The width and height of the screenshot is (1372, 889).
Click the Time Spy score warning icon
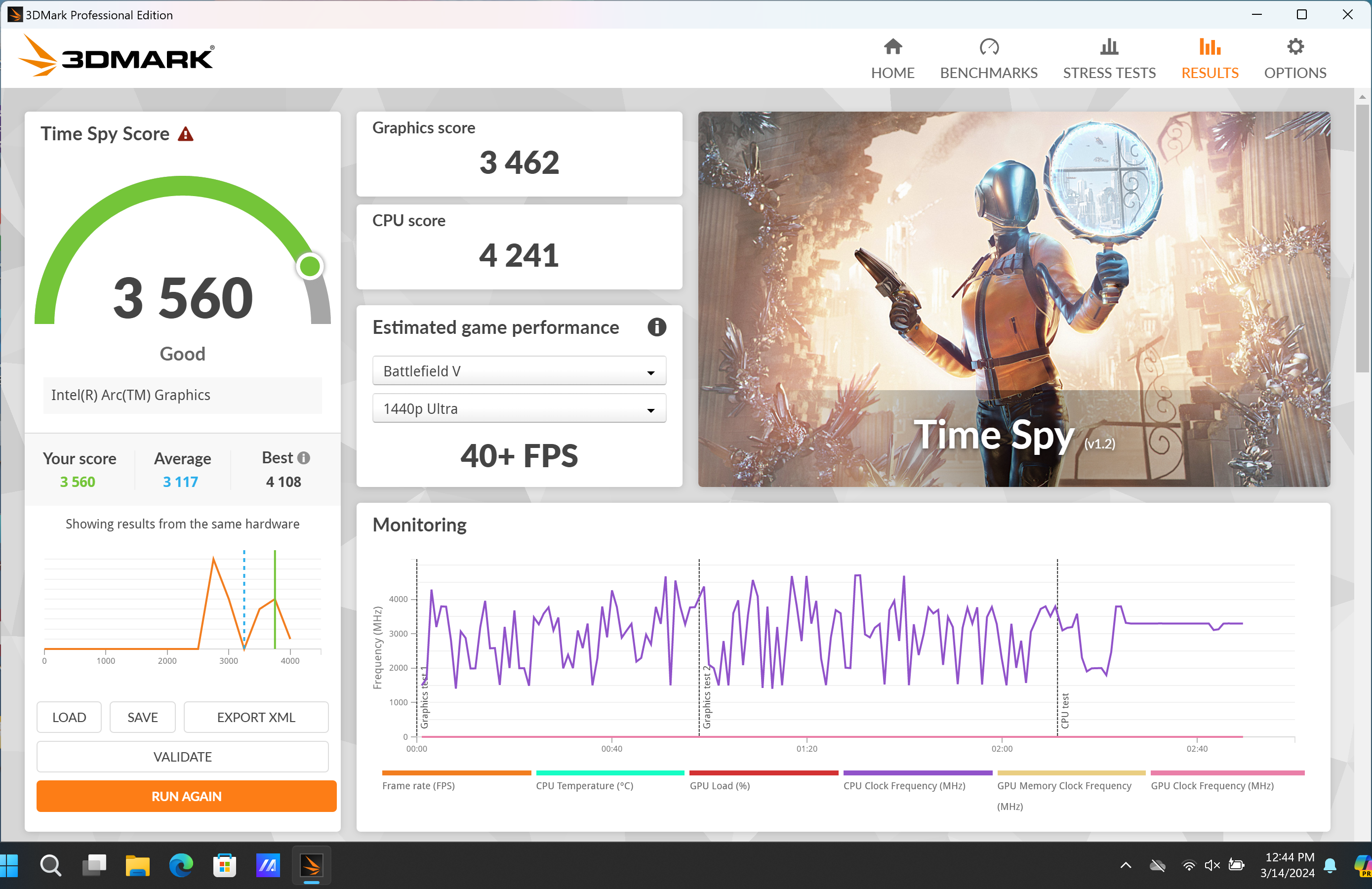click(x=186, y=134)
